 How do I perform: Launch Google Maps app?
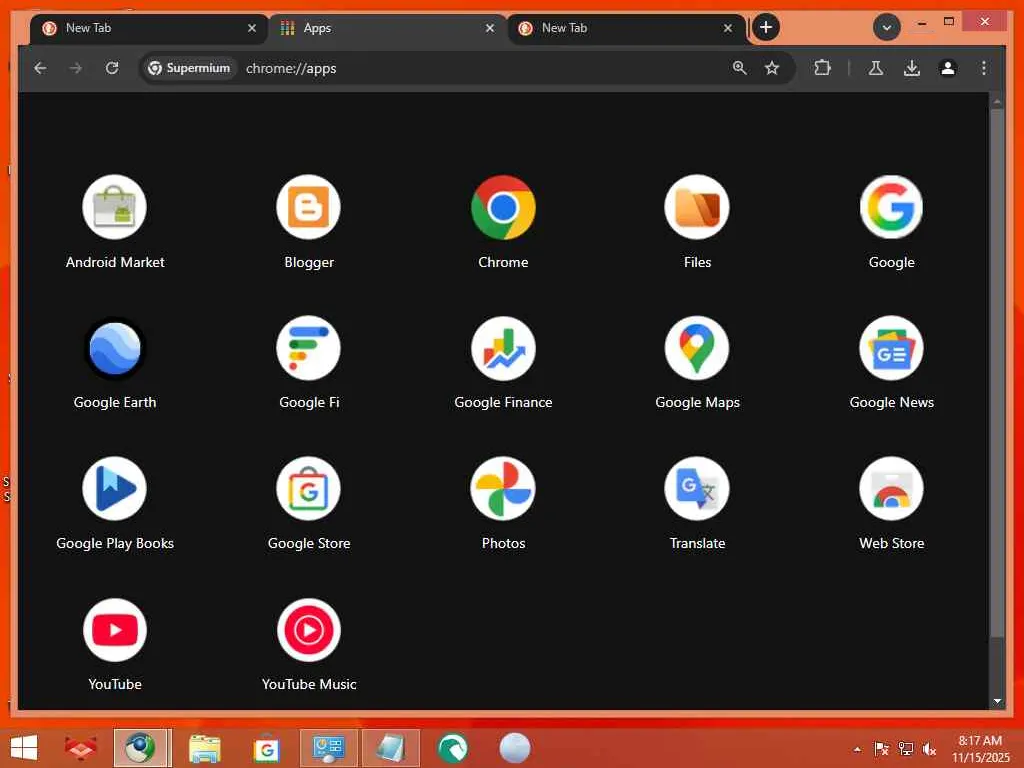(697, 348)
